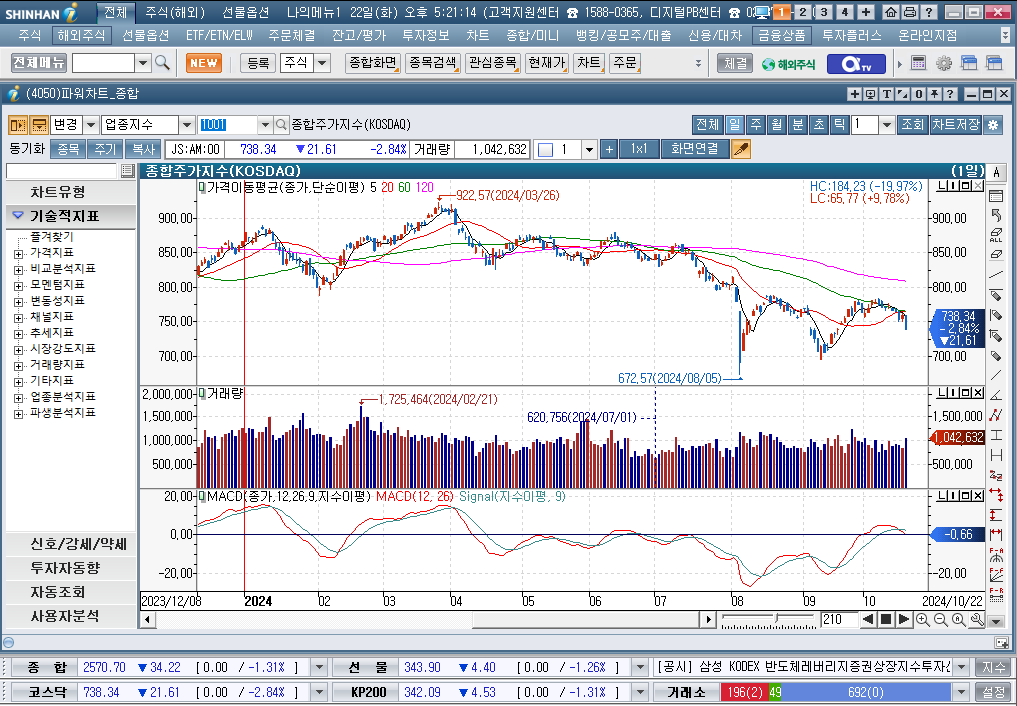This screenshot has height=706, width=1017.
Task: Select the 일 daily period toggle
Action: [734, 124]
